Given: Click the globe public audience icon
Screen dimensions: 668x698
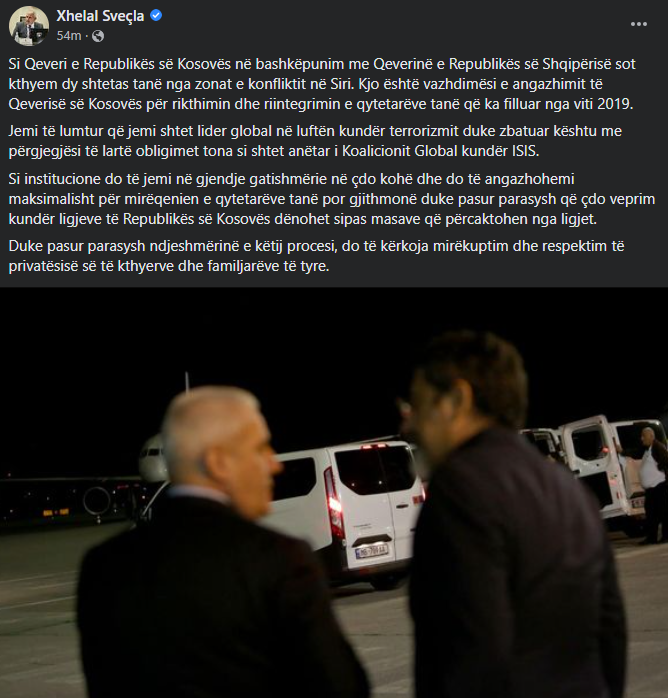Looking at the screenshot, I should (x=98, y=36).
